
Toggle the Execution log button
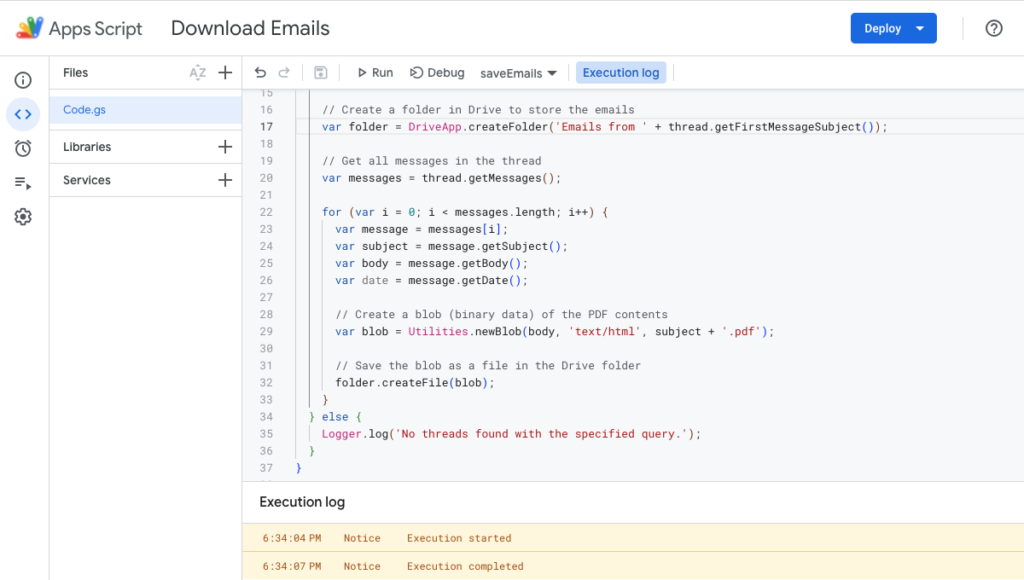(x=621, y=73)
